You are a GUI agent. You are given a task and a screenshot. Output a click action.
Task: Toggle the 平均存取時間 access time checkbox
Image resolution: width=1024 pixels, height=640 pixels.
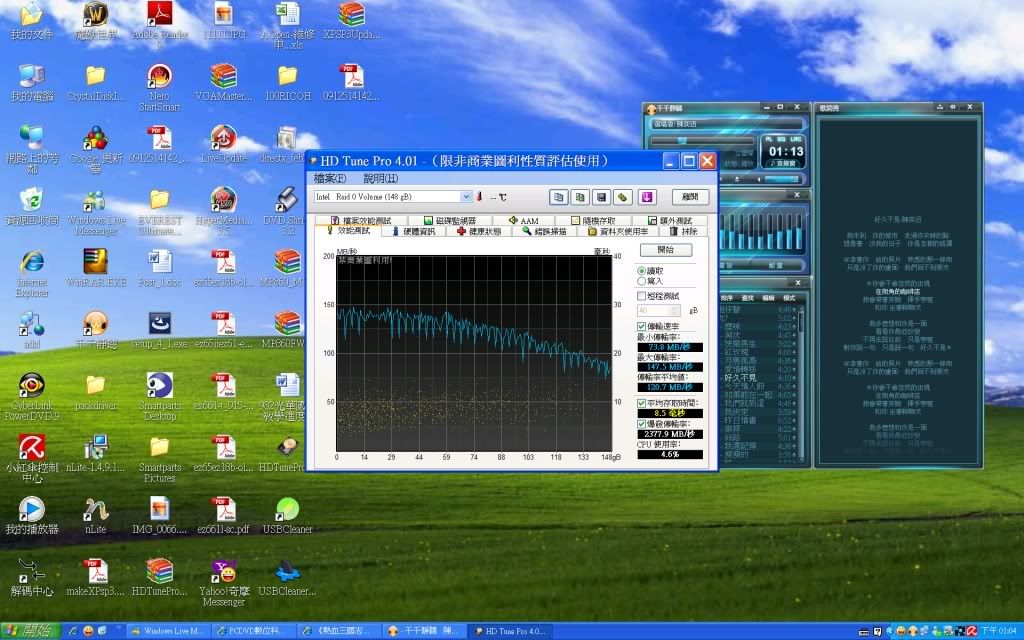tap(641, 404)
